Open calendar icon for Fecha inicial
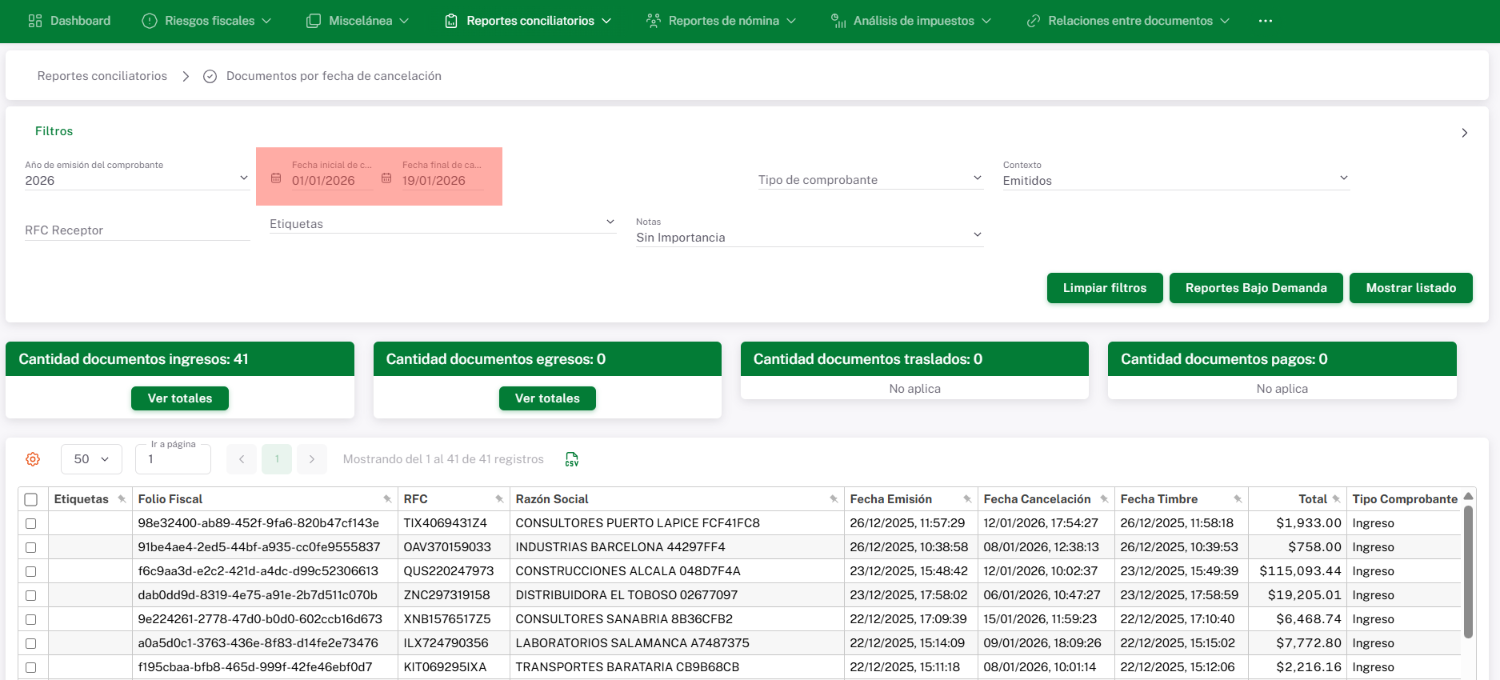Viewport: 1500px width, 680px height. (x=276, y=180)
